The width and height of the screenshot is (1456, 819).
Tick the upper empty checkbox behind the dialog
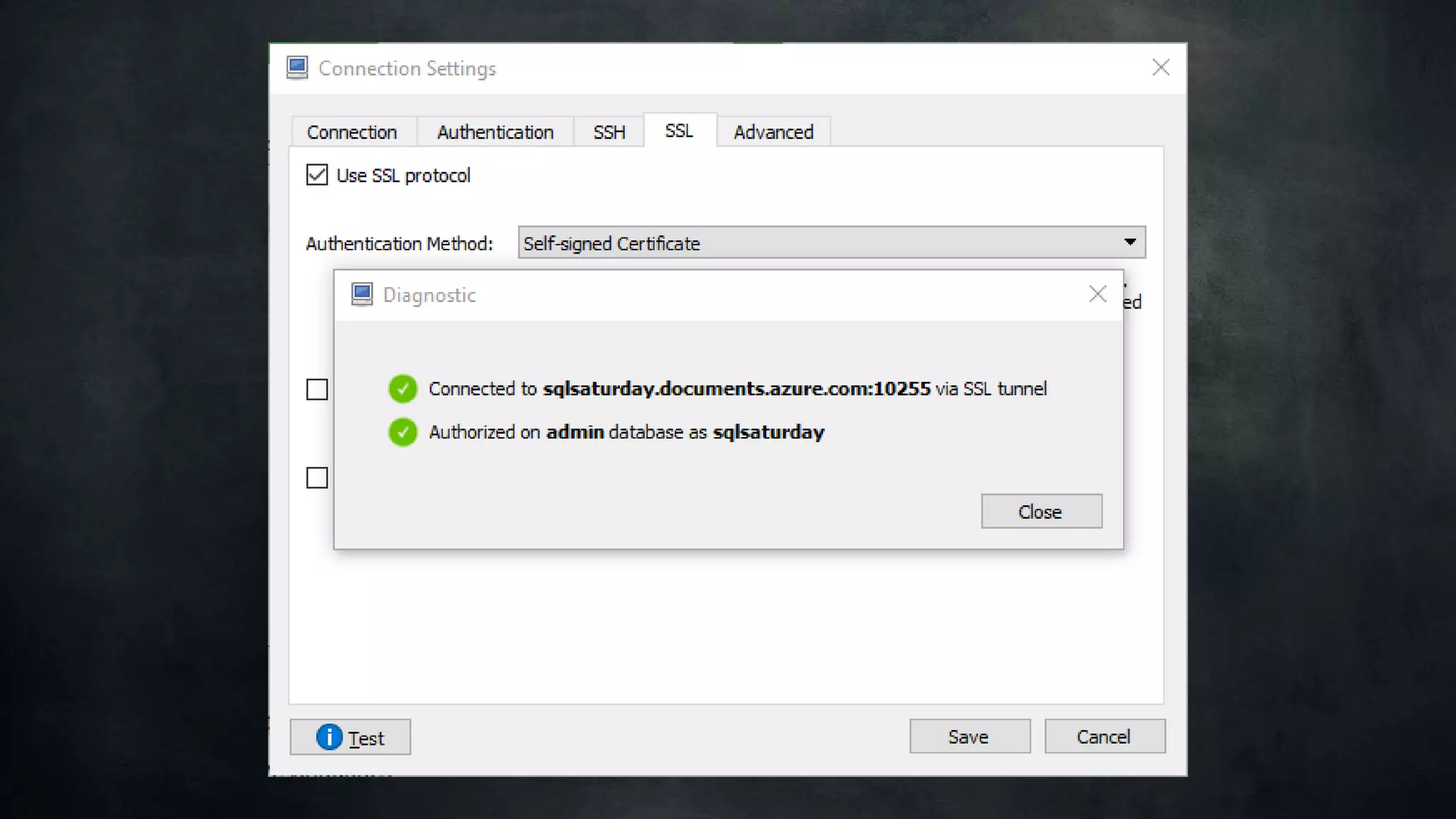pos(317,390)
